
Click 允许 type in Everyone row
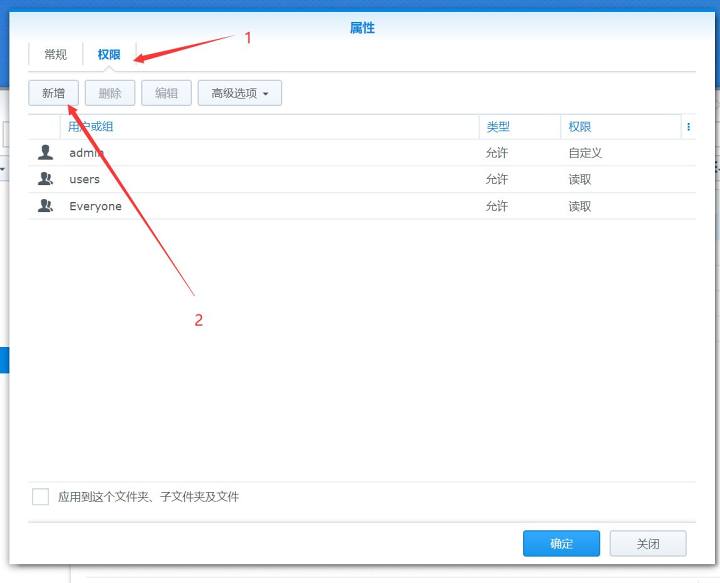497,207
